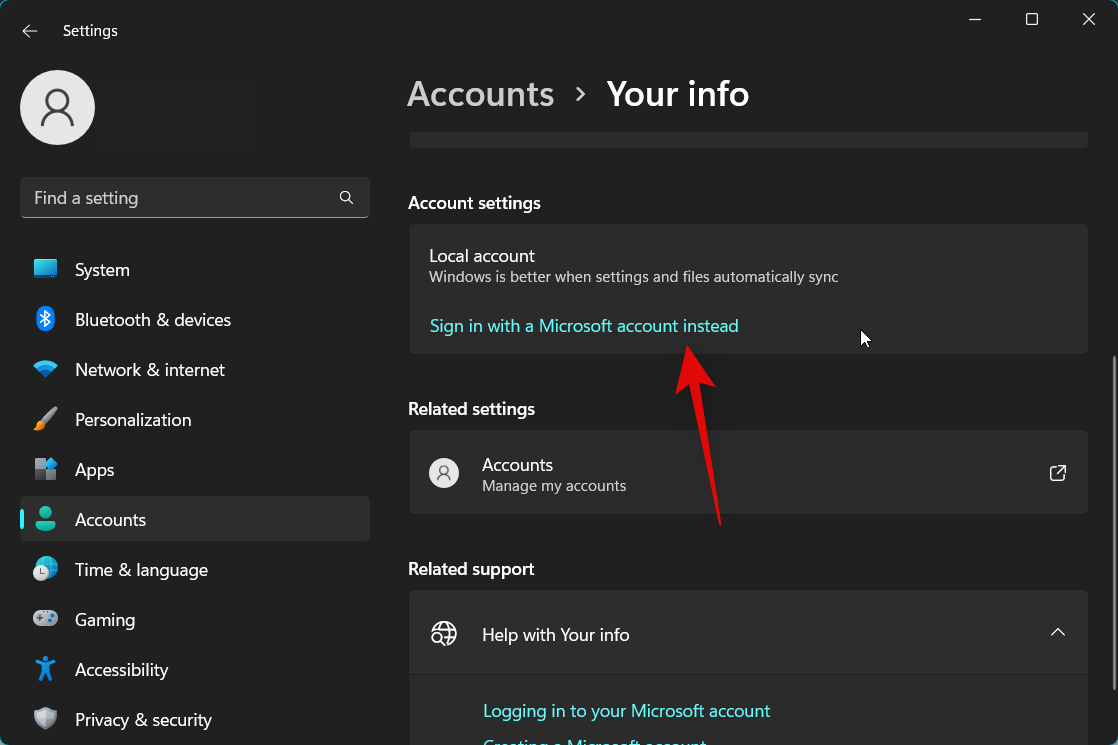Collapse the Help with Your info section
Viewport: 1118px width, 745px height.
pos(1057,632)
